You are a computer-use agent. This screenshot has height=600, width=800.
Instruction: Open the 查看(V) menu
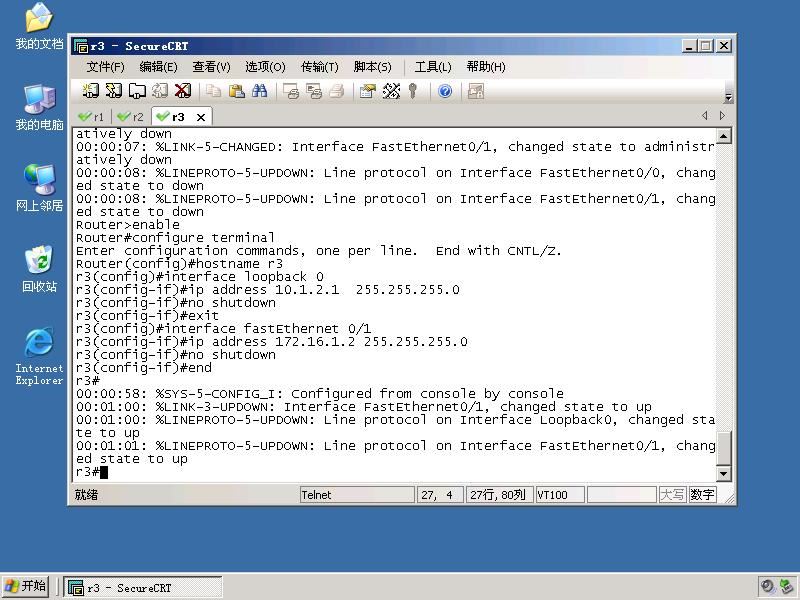[x=211, y=67]
